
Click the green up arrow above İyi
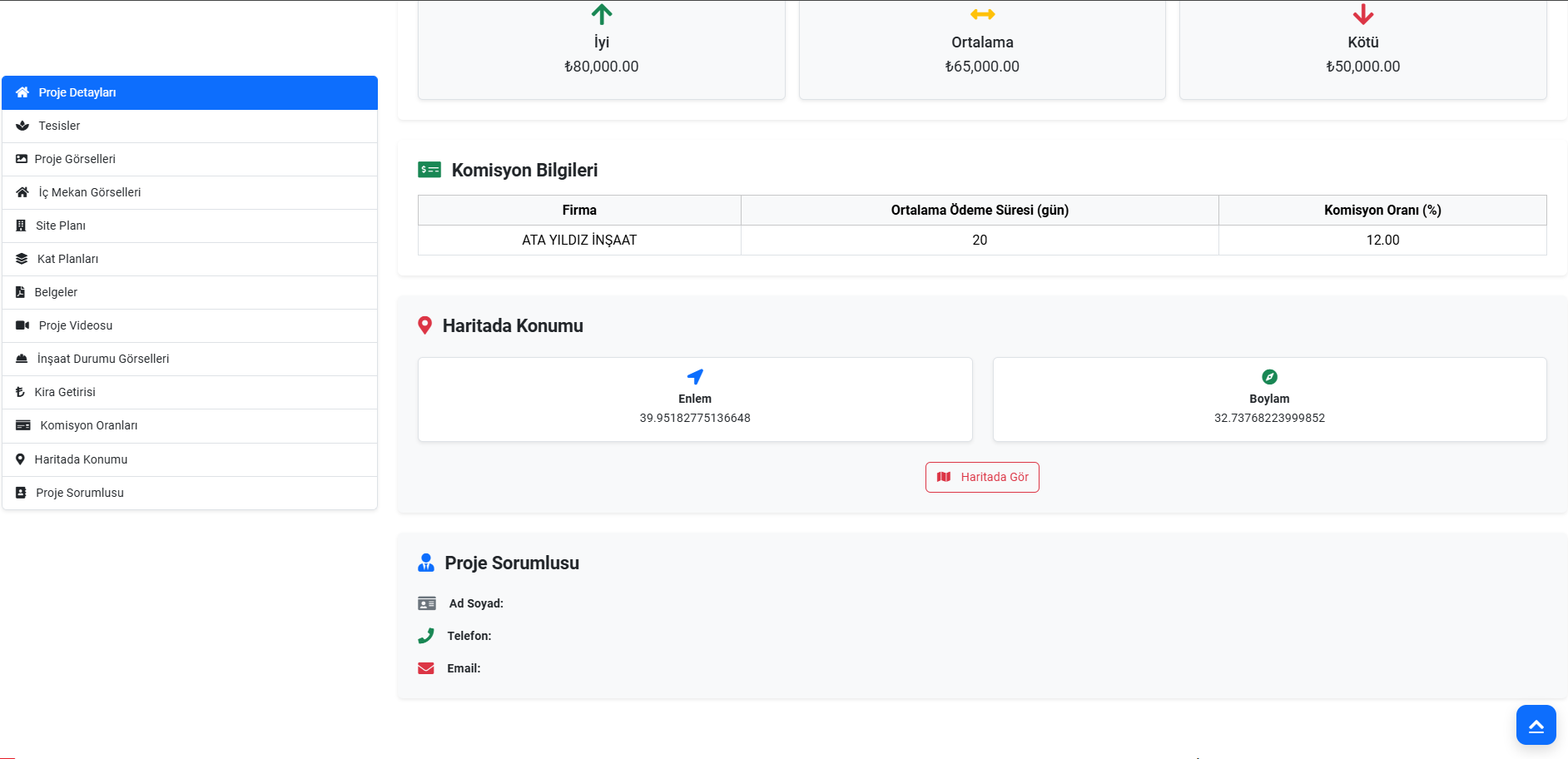tap(601, 14)
